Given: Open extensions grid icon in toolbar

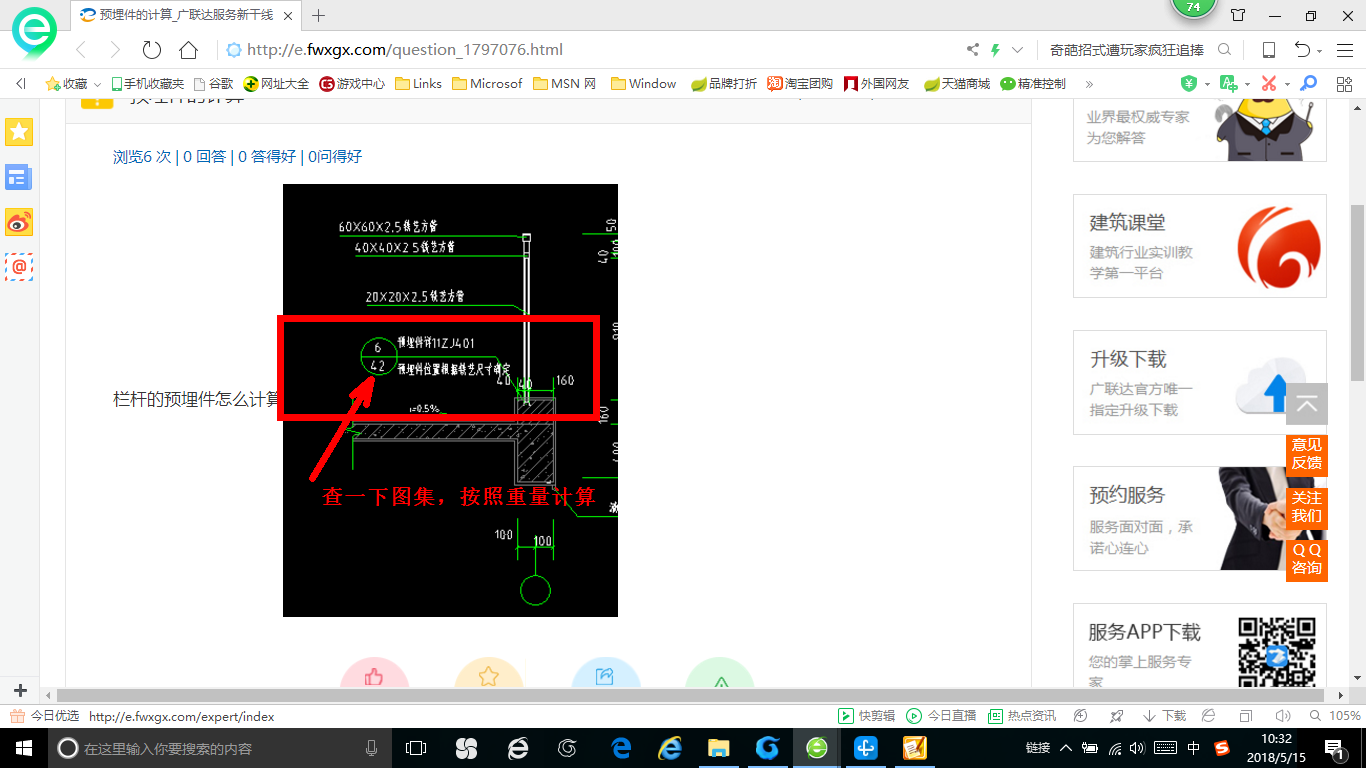Looking at the screenshot, I should click(x=1344, y=84).
